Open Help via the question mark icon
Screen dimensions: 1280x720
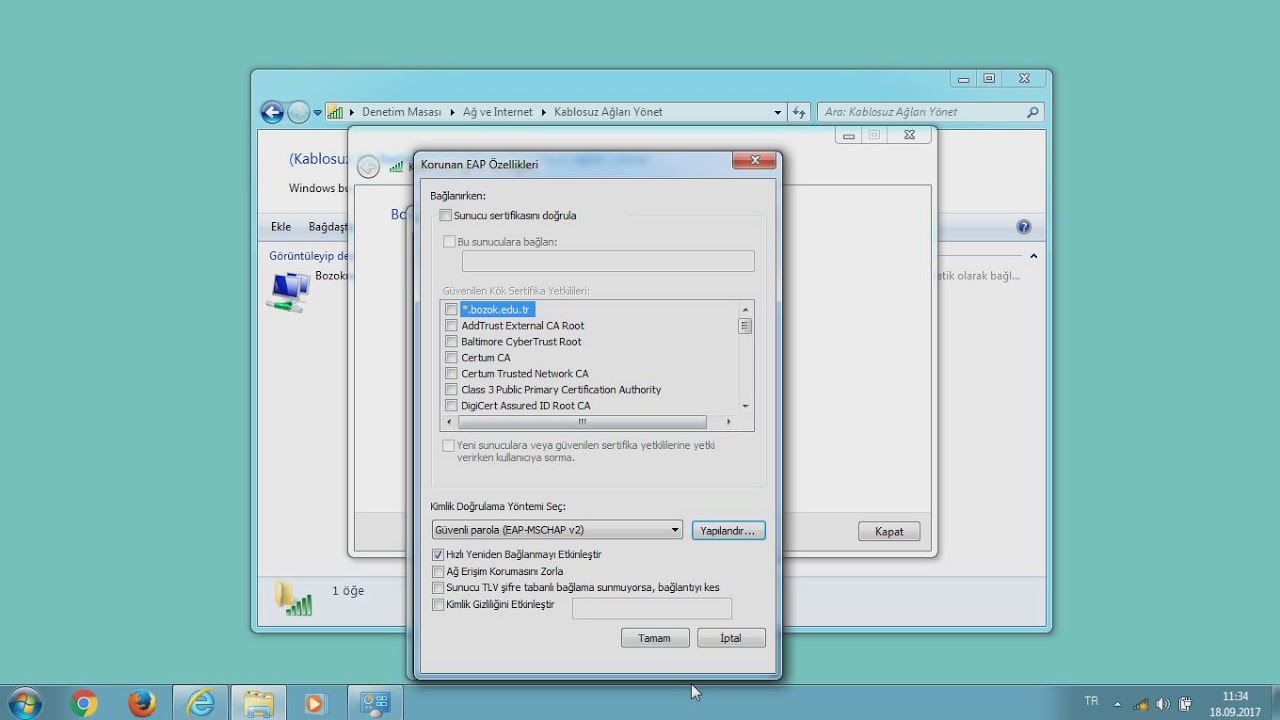point(1024,226)
